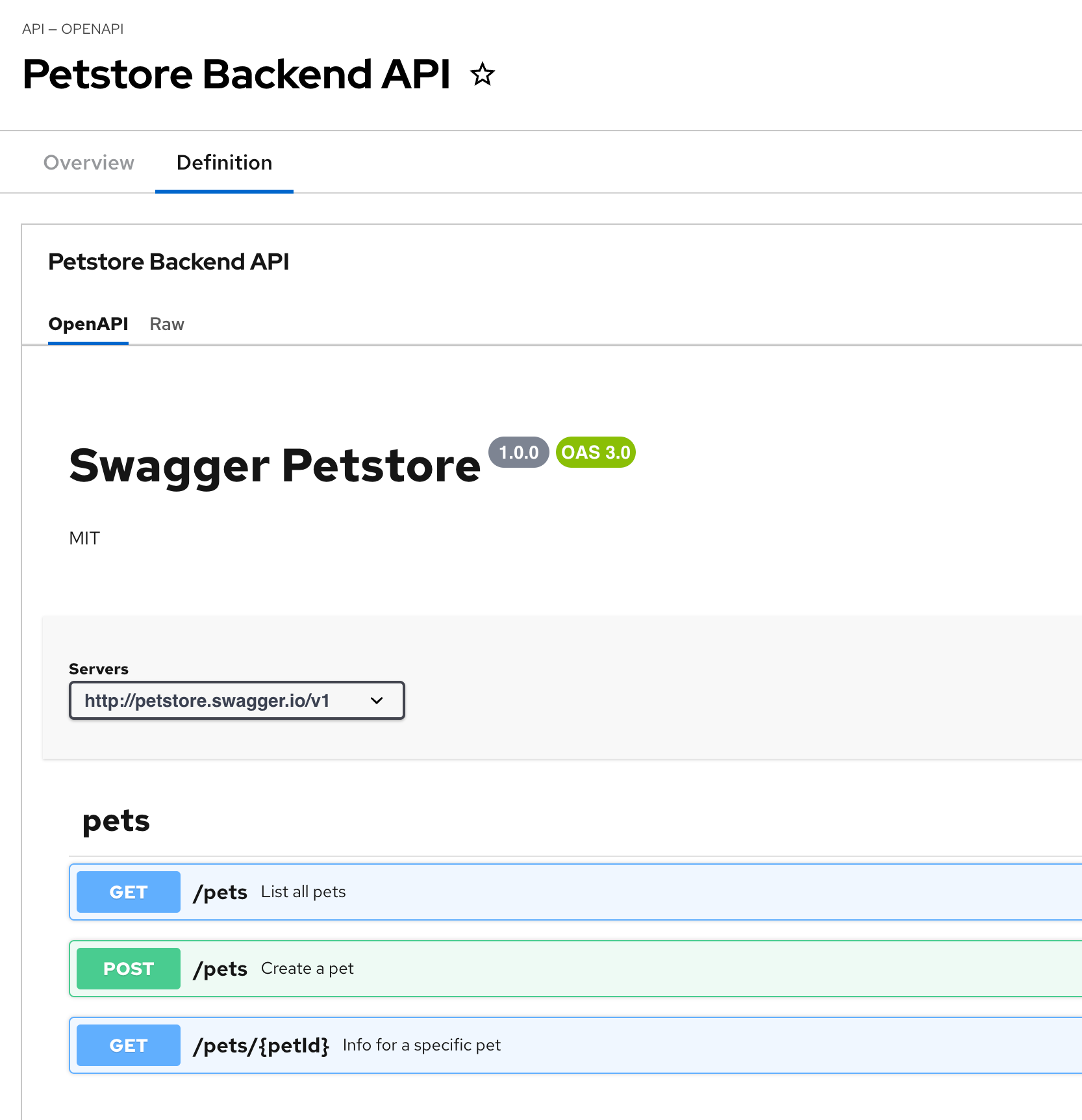This screenshot has height=1120, width=1082.
Task: Expand the GET /pets List all pets operation
Action: click(520, 891)
